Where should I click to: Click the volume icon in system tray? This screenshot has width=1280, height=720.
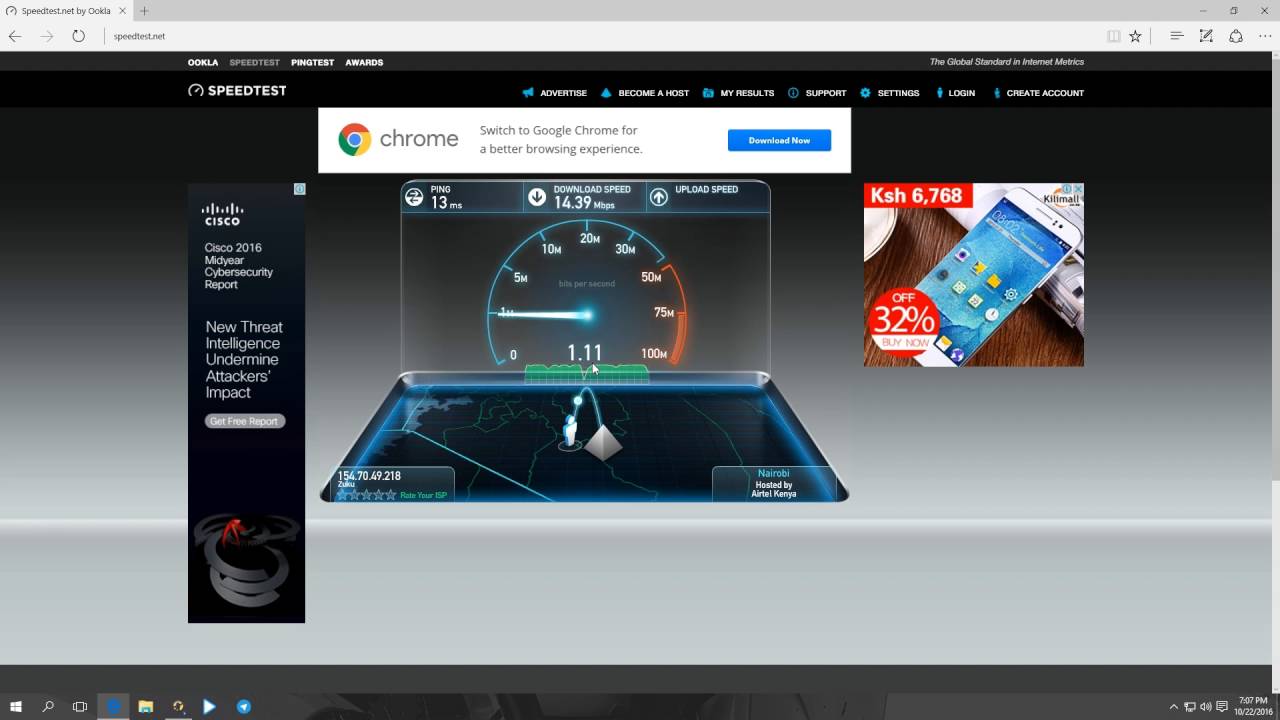point(1205,707)
